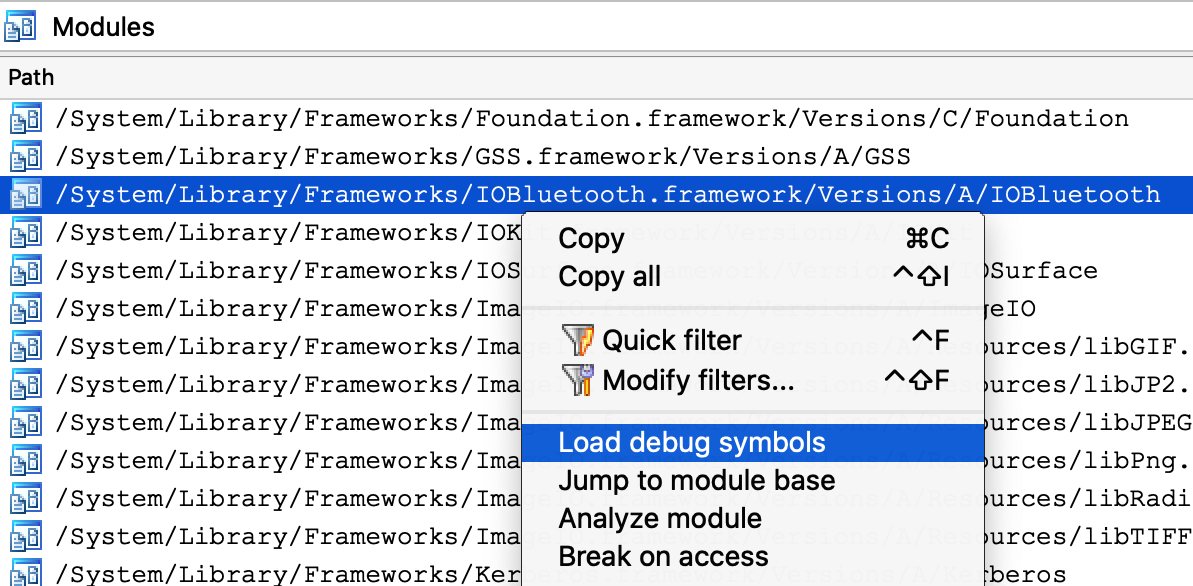Select the GSS.framework module row
This screenshot has width=1193, height=586.
point(482,158)
